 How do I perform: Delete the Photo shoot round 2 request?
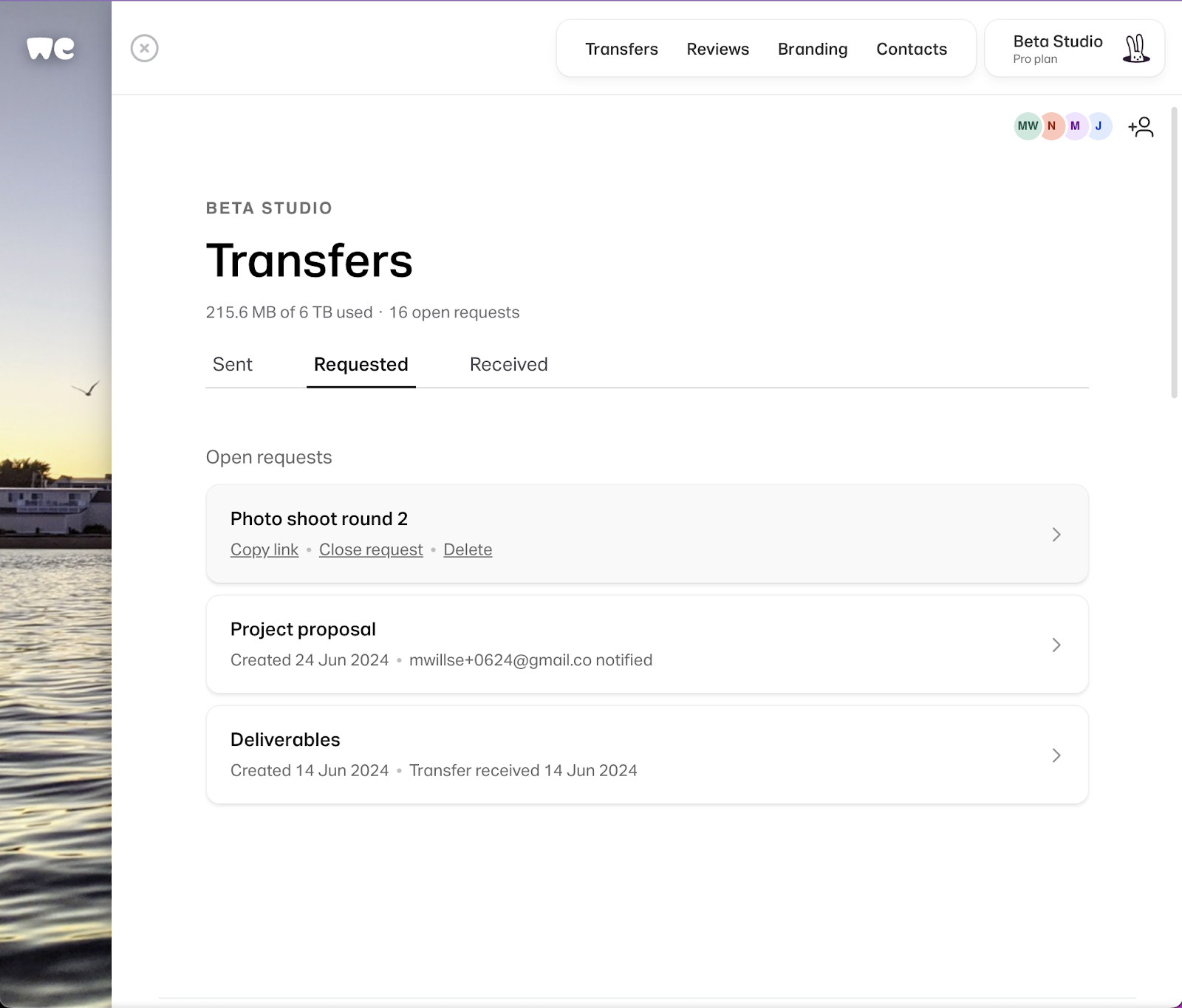click(468, 549)
